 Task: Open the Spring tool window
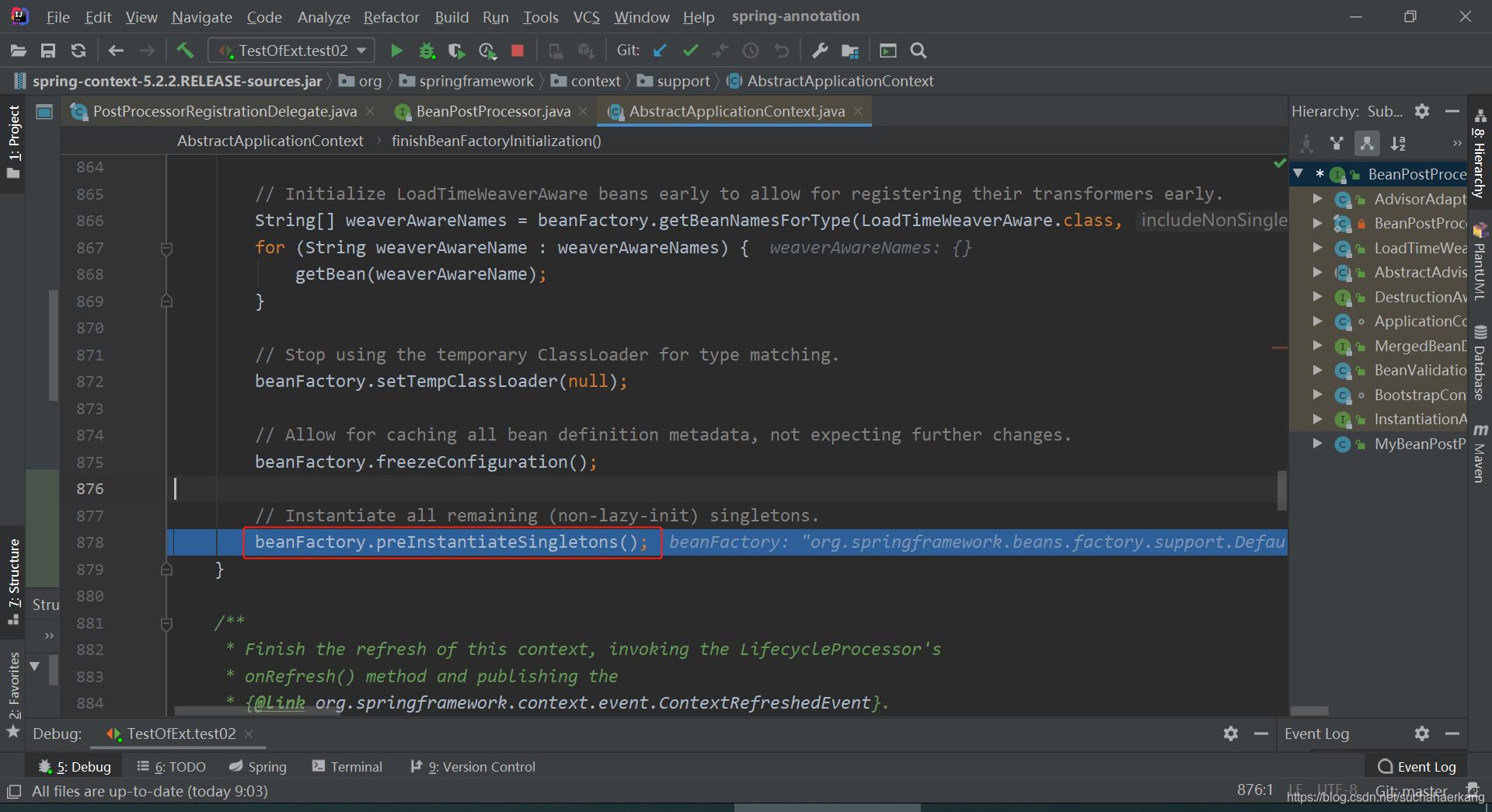[258, 767]
